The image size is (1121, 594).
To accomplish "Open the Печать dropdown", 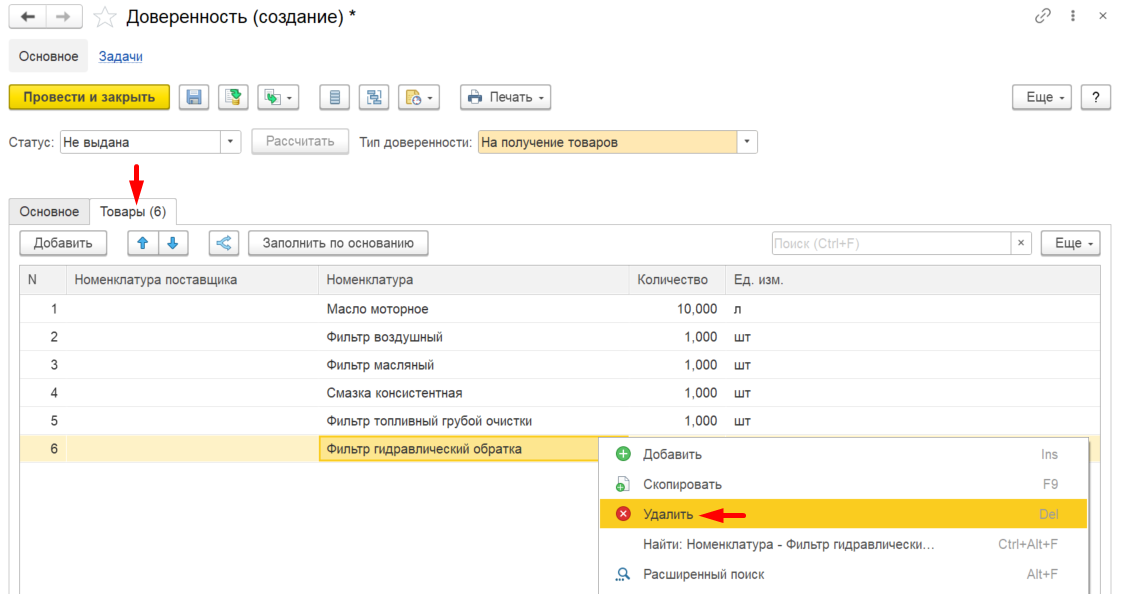I will (505, 97).
